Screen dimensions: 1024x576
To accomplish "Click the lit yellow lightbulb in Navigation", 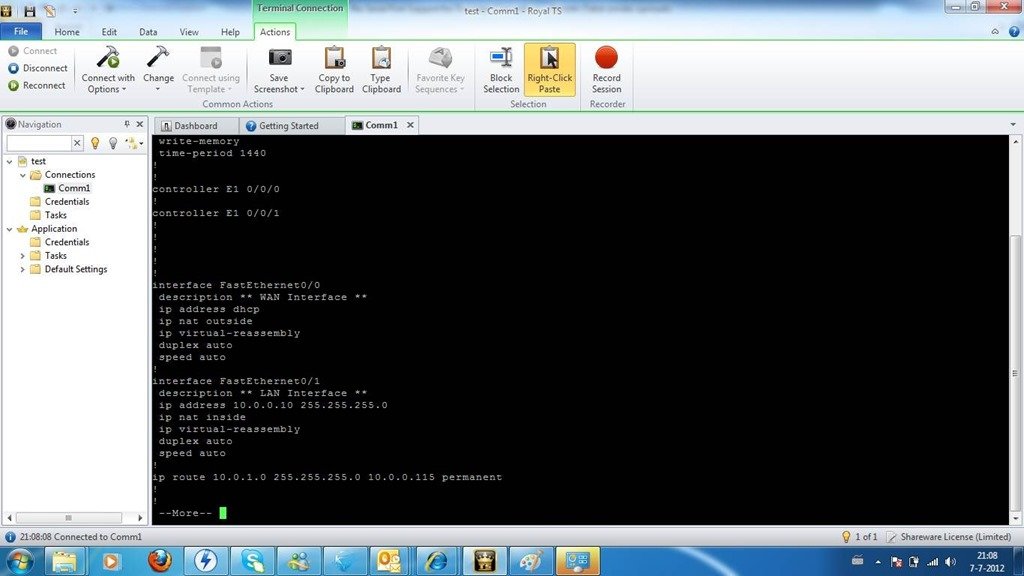I will 95,143.
